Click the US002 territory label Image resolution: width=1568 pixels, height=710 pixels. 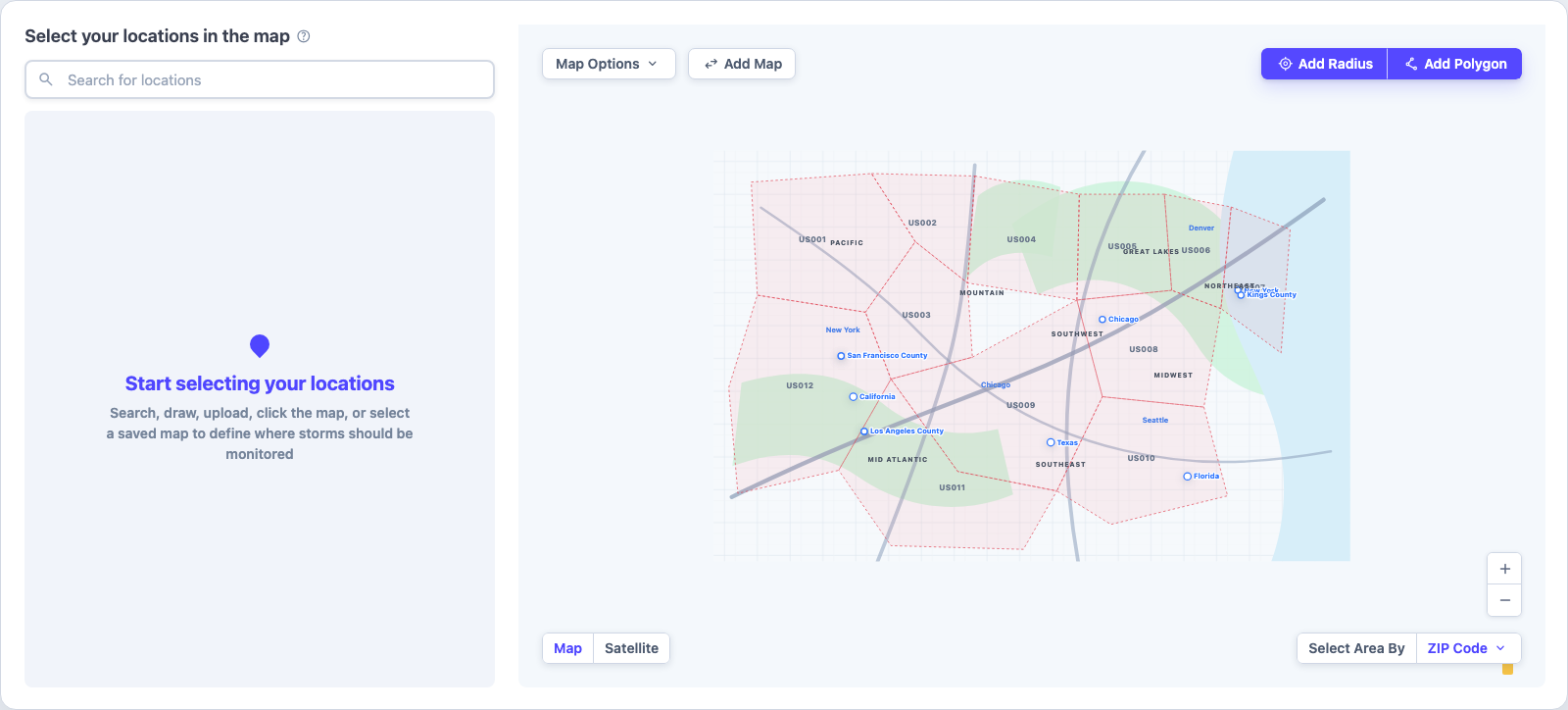[x=922, y=223]
